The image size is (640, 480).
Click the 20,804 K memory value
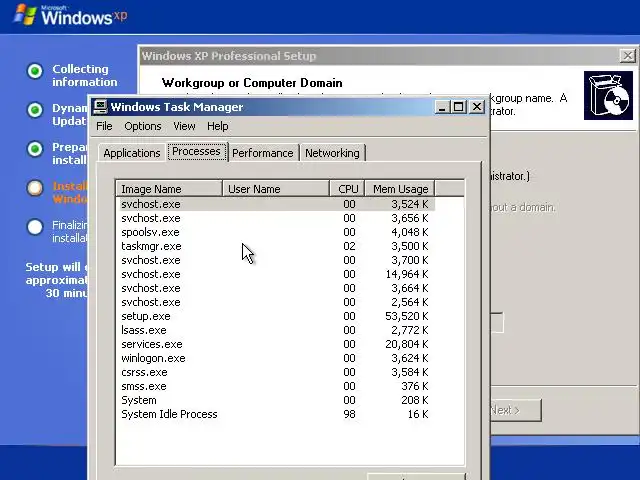[407, 344]
